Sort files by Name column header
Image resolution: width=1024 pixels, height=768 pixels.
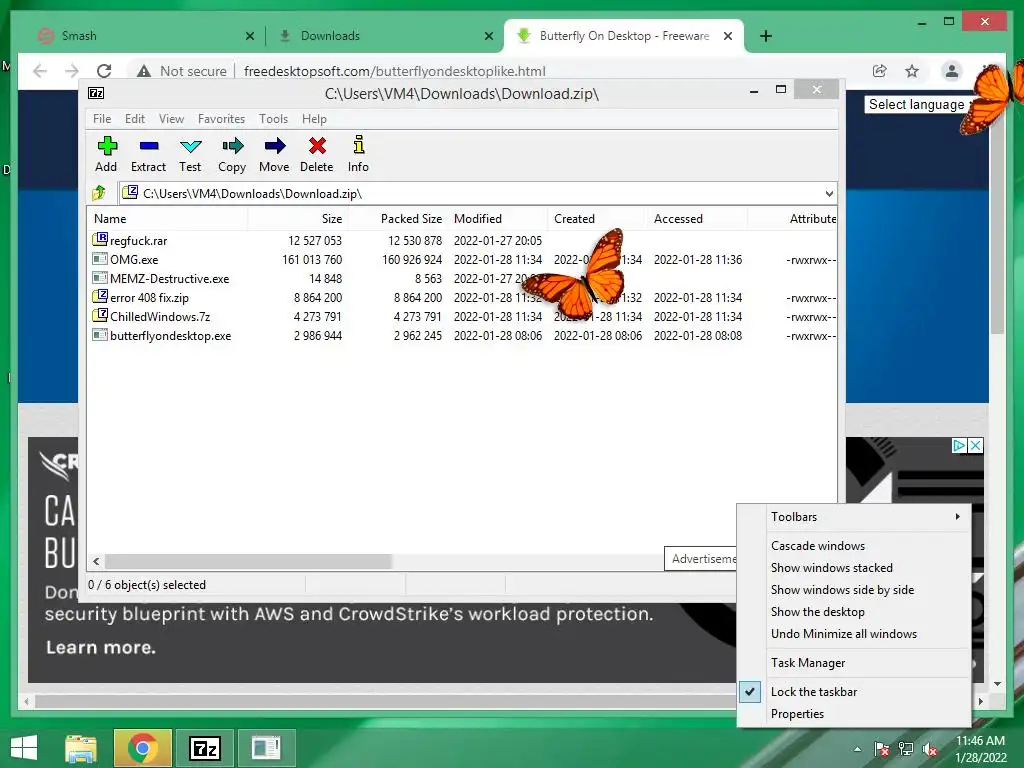[x=168, y=219]
